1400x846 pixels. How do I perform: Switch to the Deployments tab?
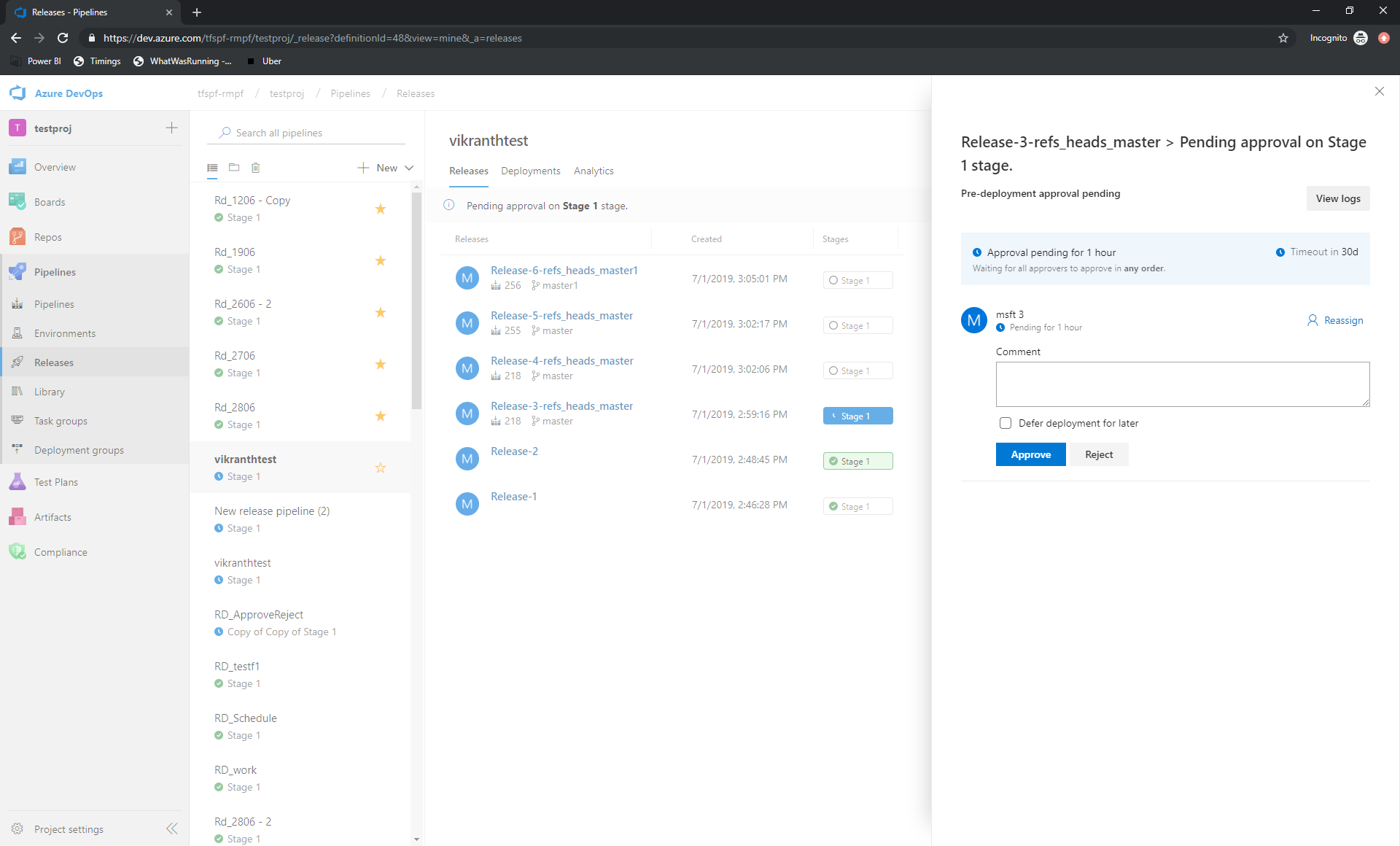coord(530,170)
